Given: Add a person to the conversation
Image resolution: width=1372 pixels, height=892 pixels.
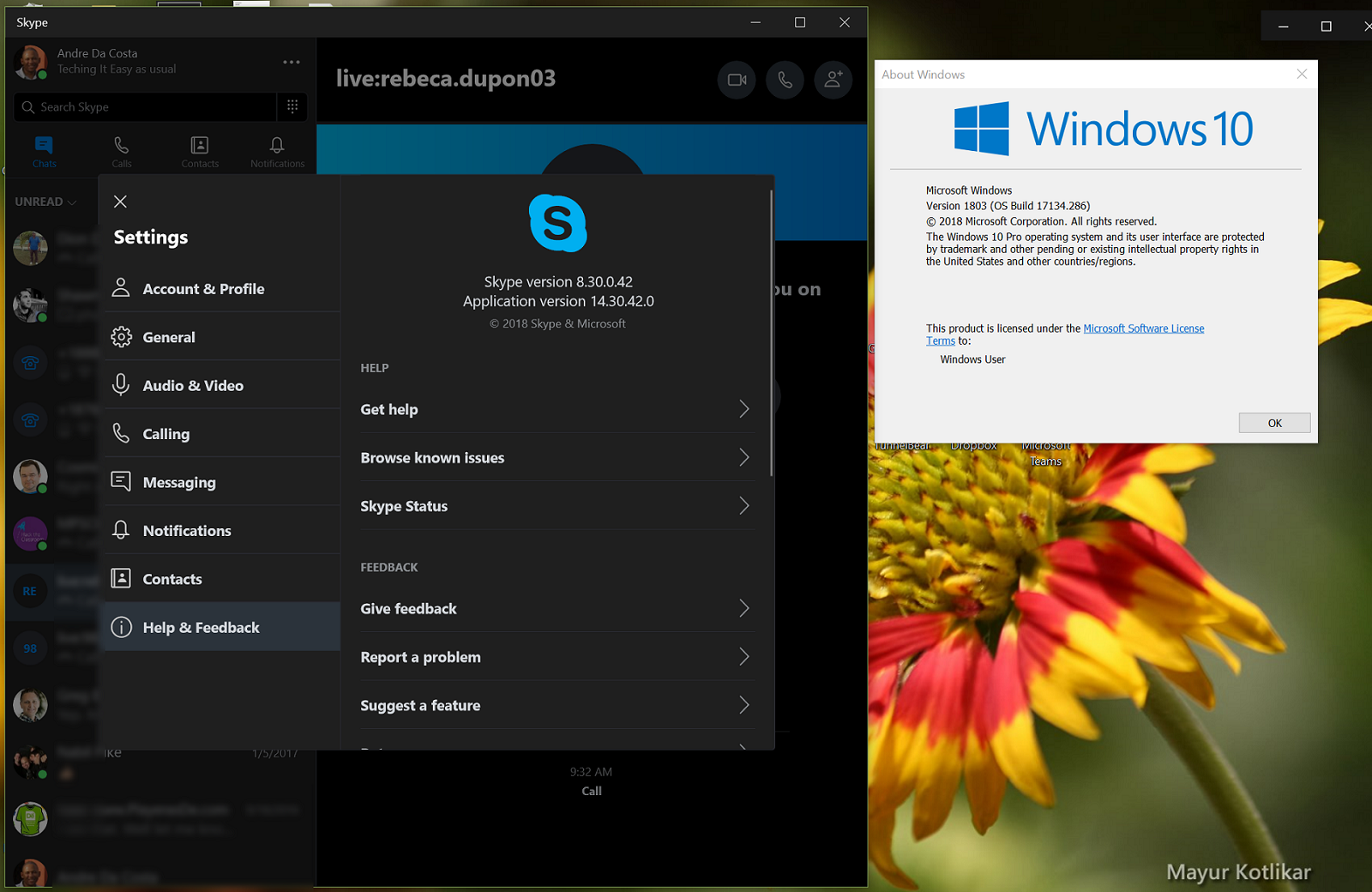Looking at the screenshot, I should [x=833, y=80].
